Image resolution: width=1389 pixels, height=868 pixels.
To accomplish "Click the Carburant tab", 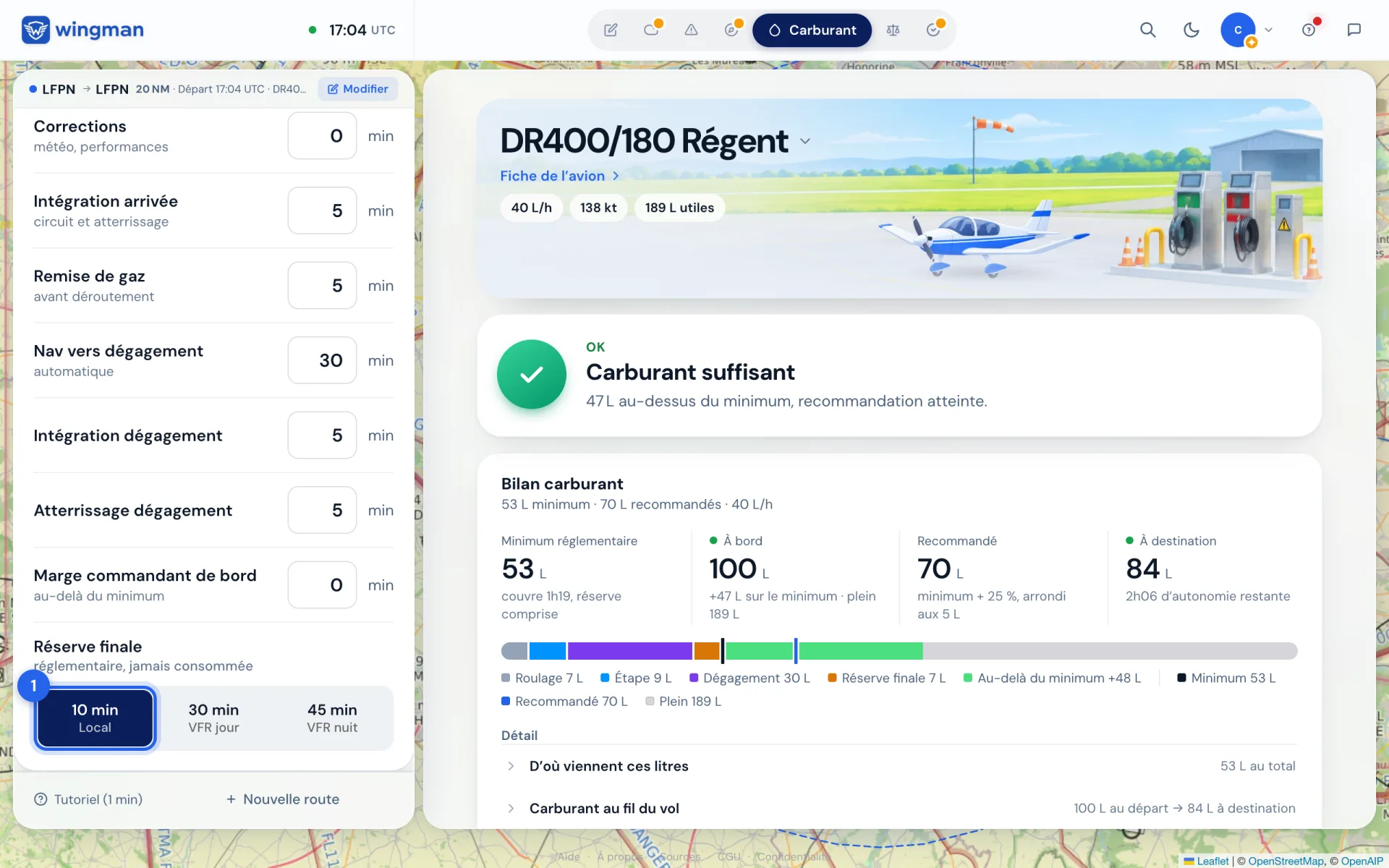I will pyautogui.click(x=812, y=30).
